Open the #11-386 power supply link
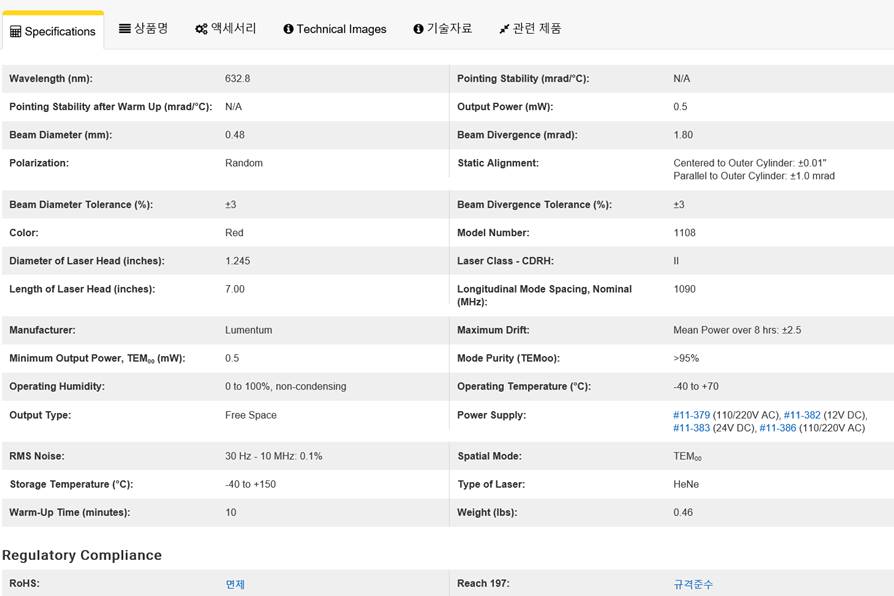 pyautogui.click(x=777, y=428)
